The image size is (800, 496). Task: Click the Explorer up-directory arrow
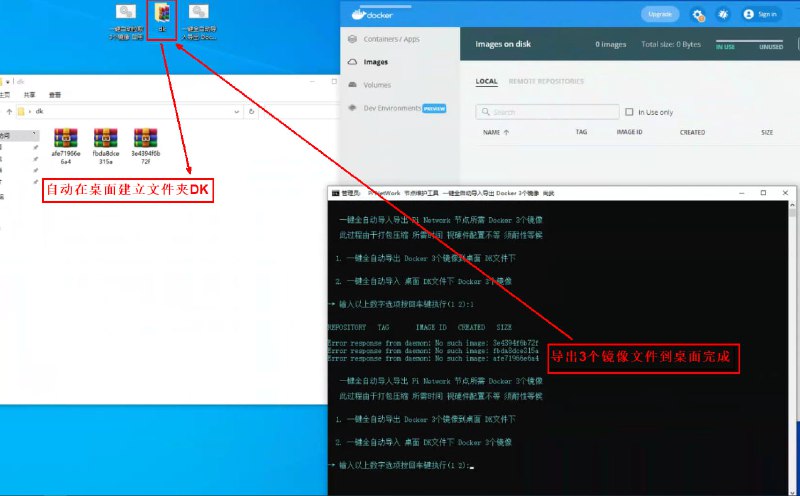[x=7, y=111]
